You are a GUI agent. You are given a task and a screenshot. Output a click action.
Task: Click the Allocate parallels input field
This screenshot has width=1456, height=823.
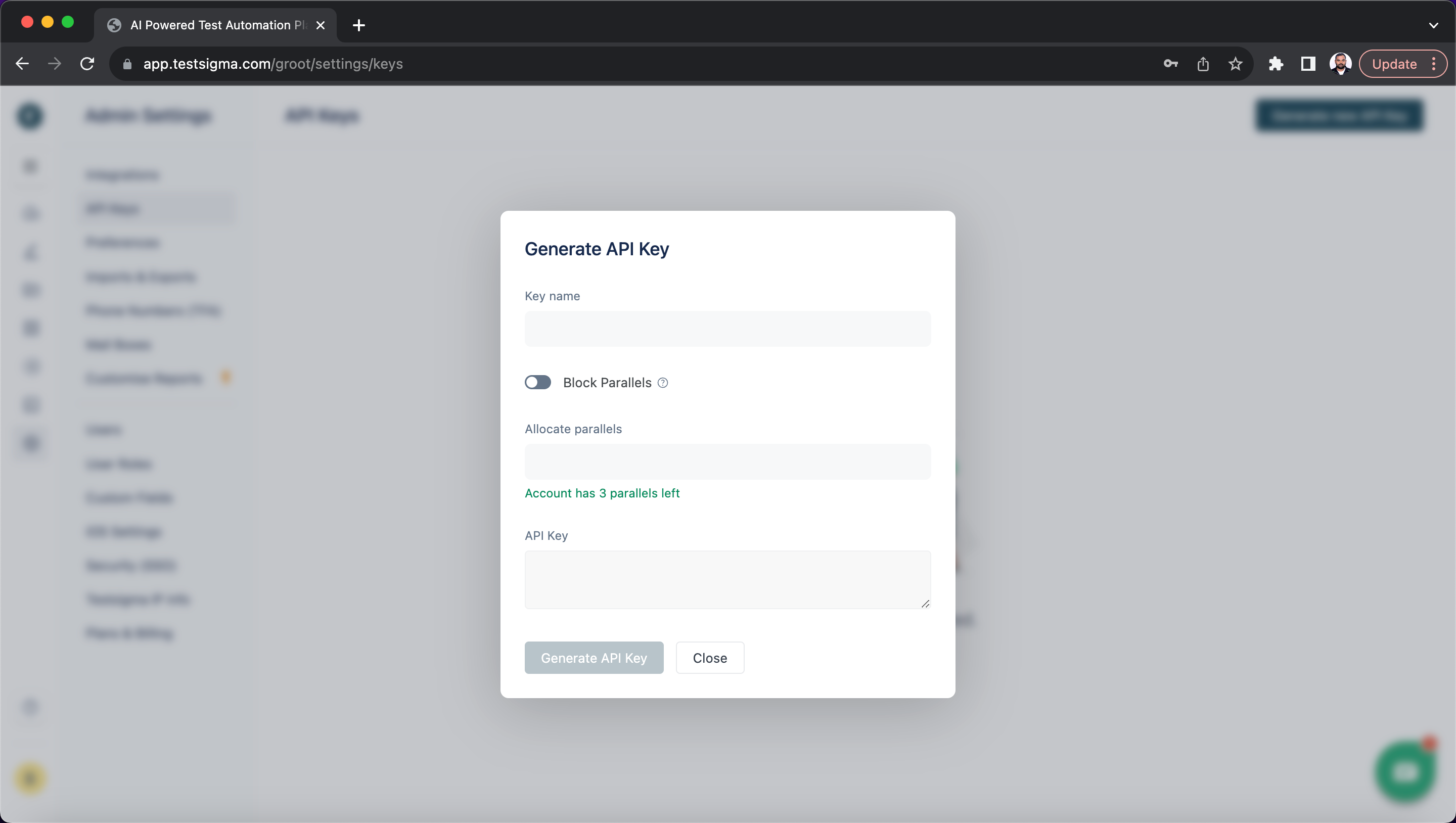pos(727,462)
